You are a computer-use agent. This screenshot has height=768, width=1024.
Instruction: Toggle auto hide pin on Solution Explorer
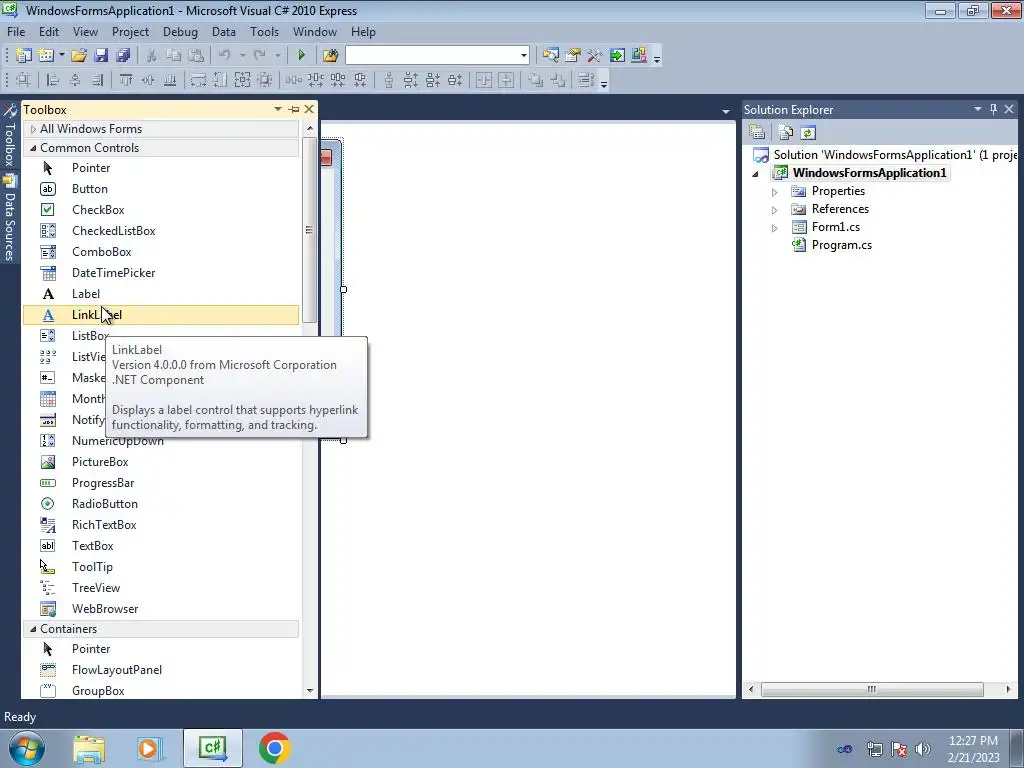click(x=993, y=109)
